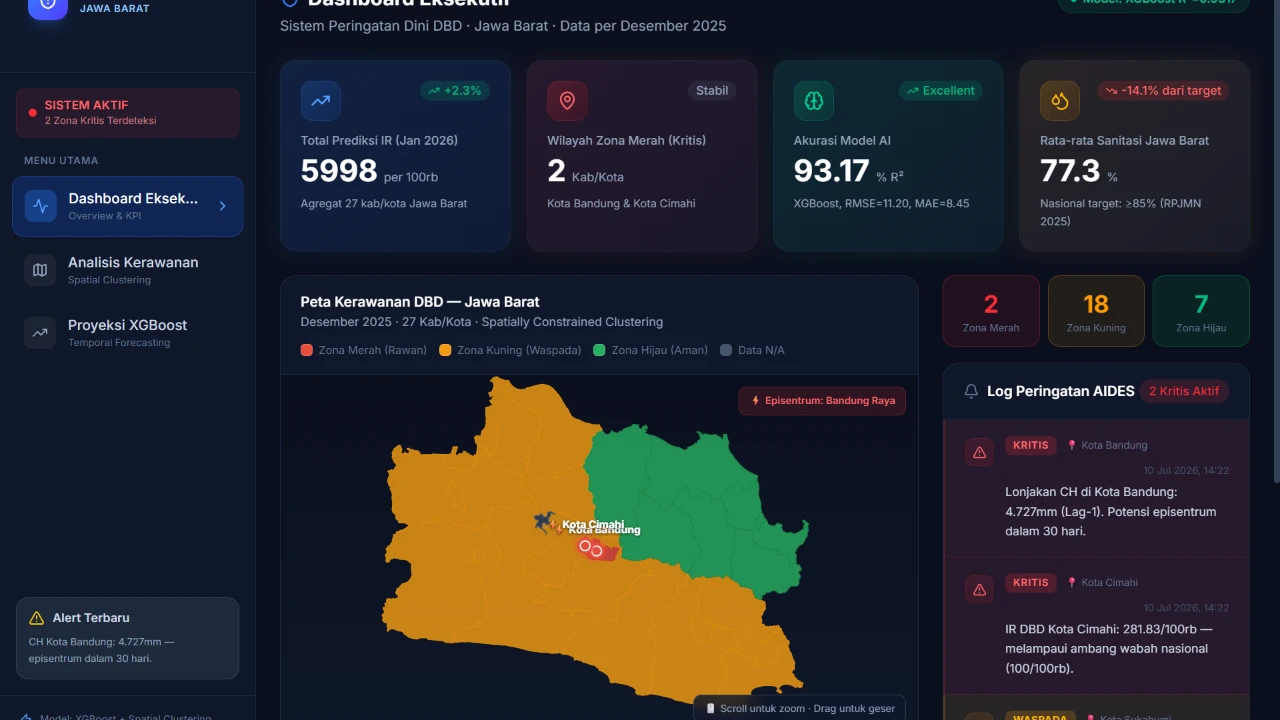Viewport: 1280px width, 720px height.
Task: Open the Analisis Kerawanan menu item
Action: pos(127,270)
